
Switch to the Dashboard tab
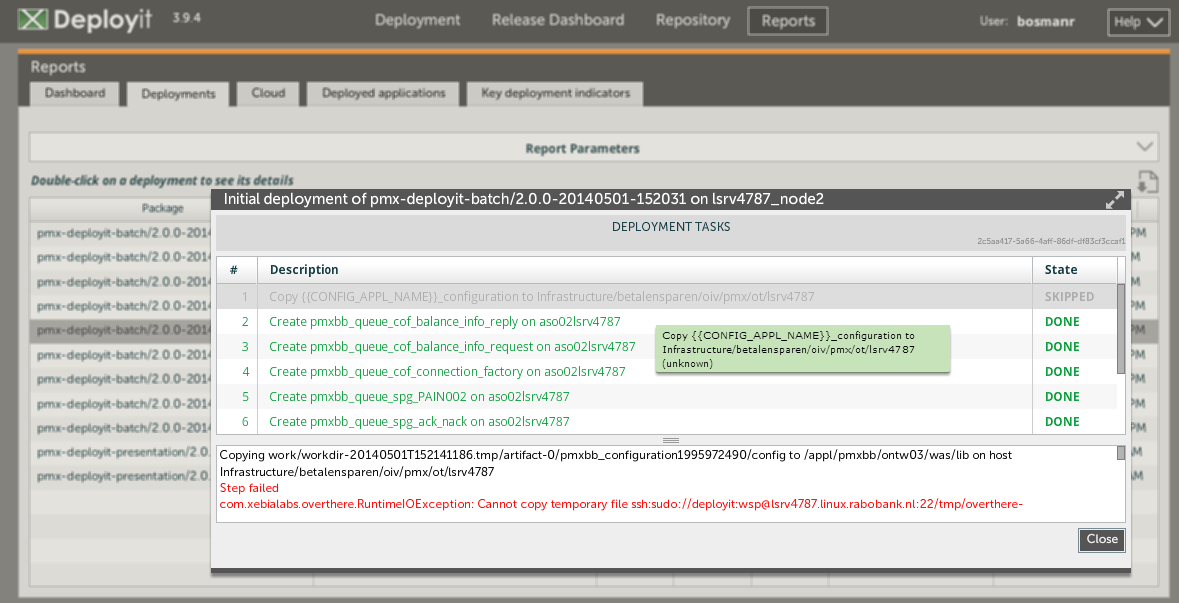[x=75, y=93]
